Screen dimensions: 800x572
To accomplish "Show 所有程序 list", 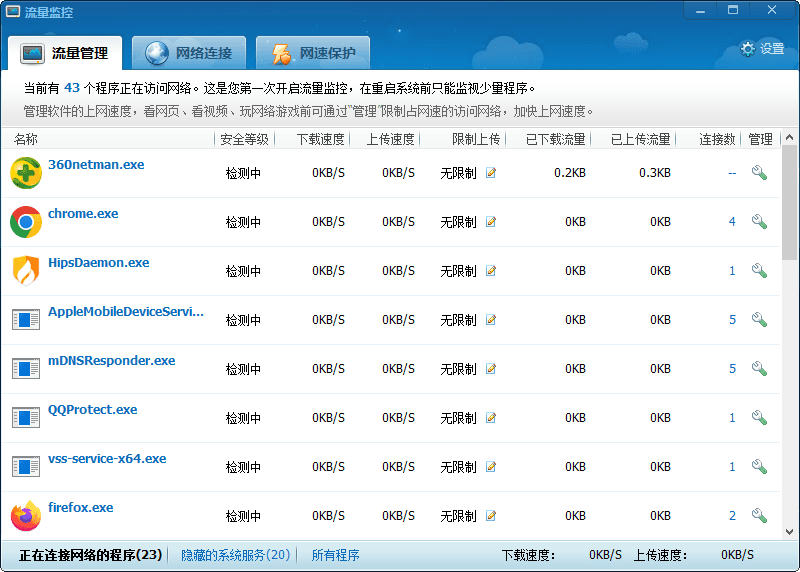I will [335, 555].
